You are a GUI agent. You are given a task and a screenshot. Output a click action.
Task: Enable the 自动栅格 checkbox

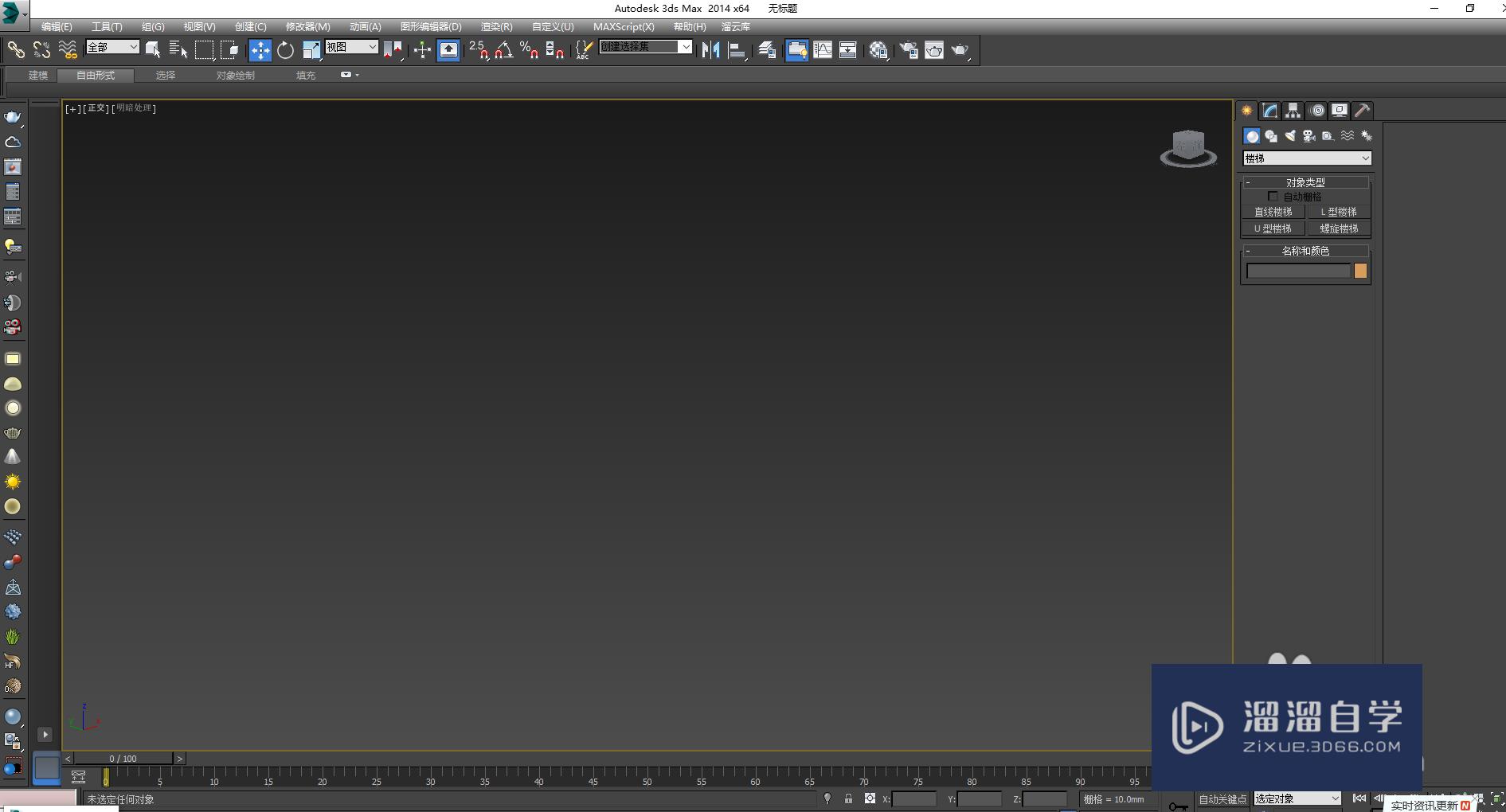tap(1273, 197)
